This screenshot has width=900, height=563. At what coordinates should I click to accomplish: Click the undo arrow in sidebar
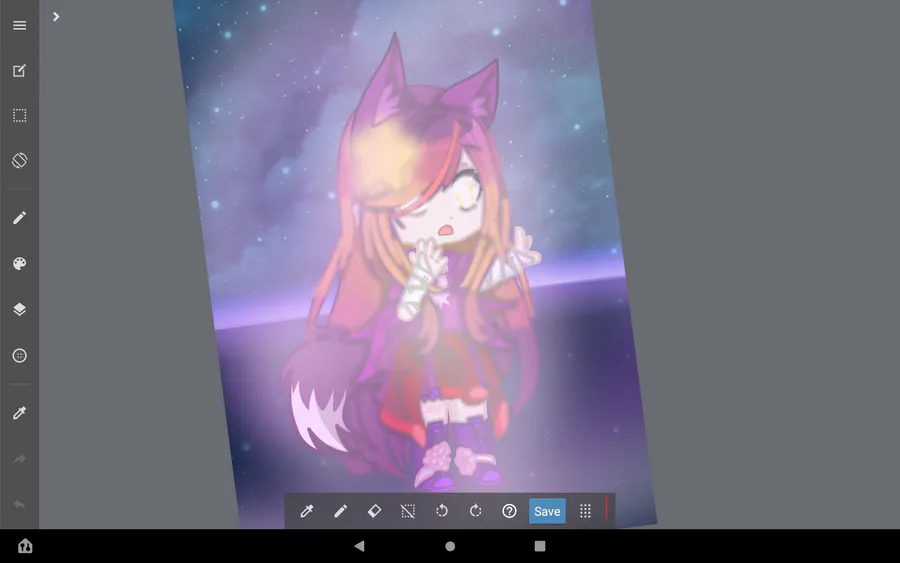20,504
